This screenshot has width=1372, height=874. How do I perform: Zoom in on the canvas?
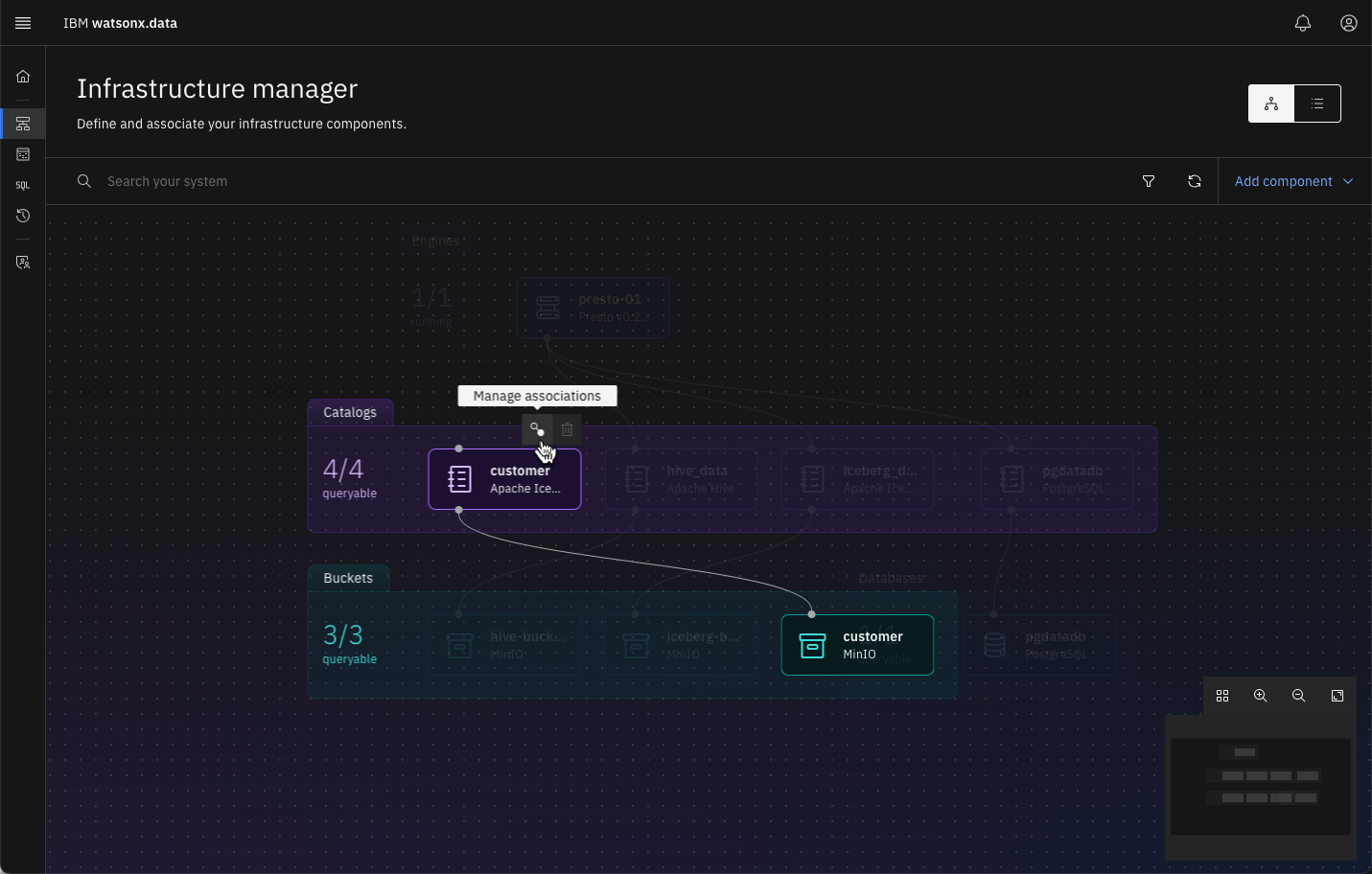[x=1261, y=696]
